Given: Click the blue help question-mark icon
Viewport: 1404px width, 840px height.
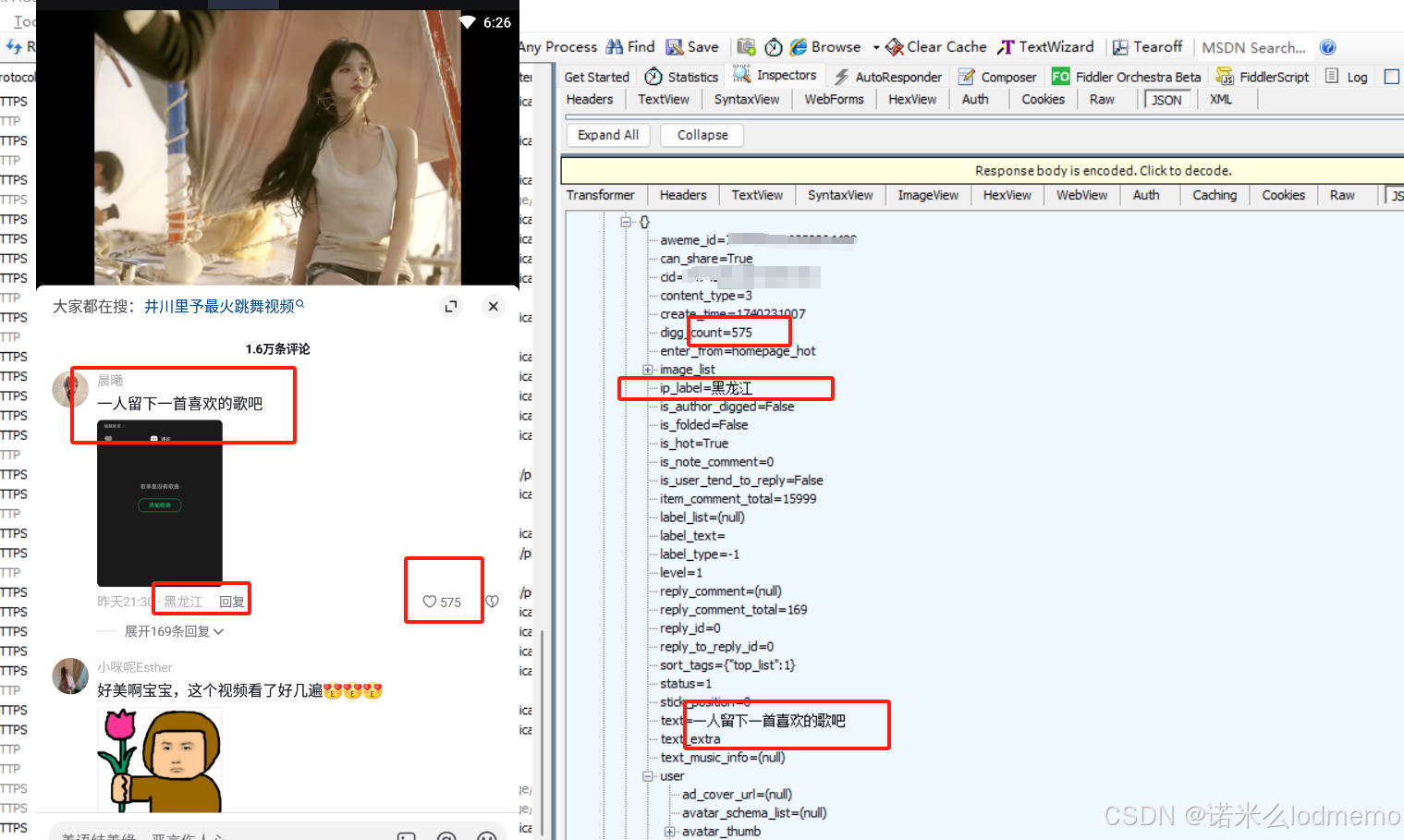Looking at the screenshot, I should [1327, 47].
